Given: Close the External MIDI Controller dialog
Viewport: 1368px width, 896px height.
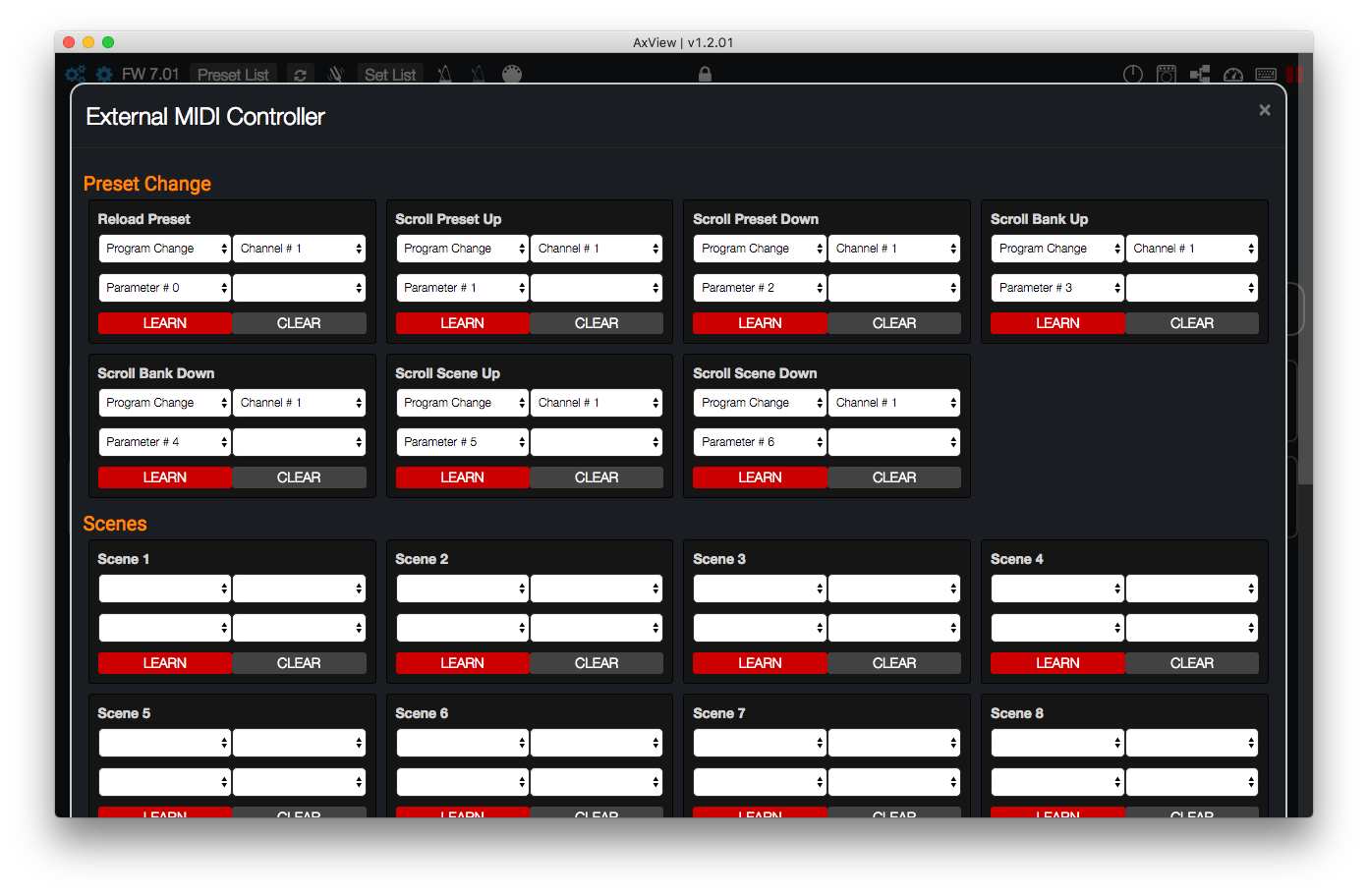Looking at the screenshot, I should pyautogui.click(x=1265, y=110).
